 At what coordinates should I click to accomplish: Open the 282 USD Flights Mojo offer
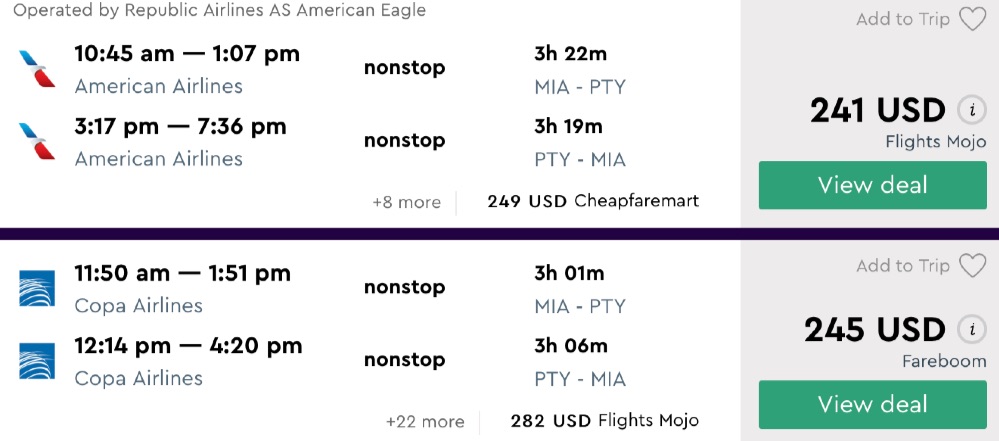[604, 420]
